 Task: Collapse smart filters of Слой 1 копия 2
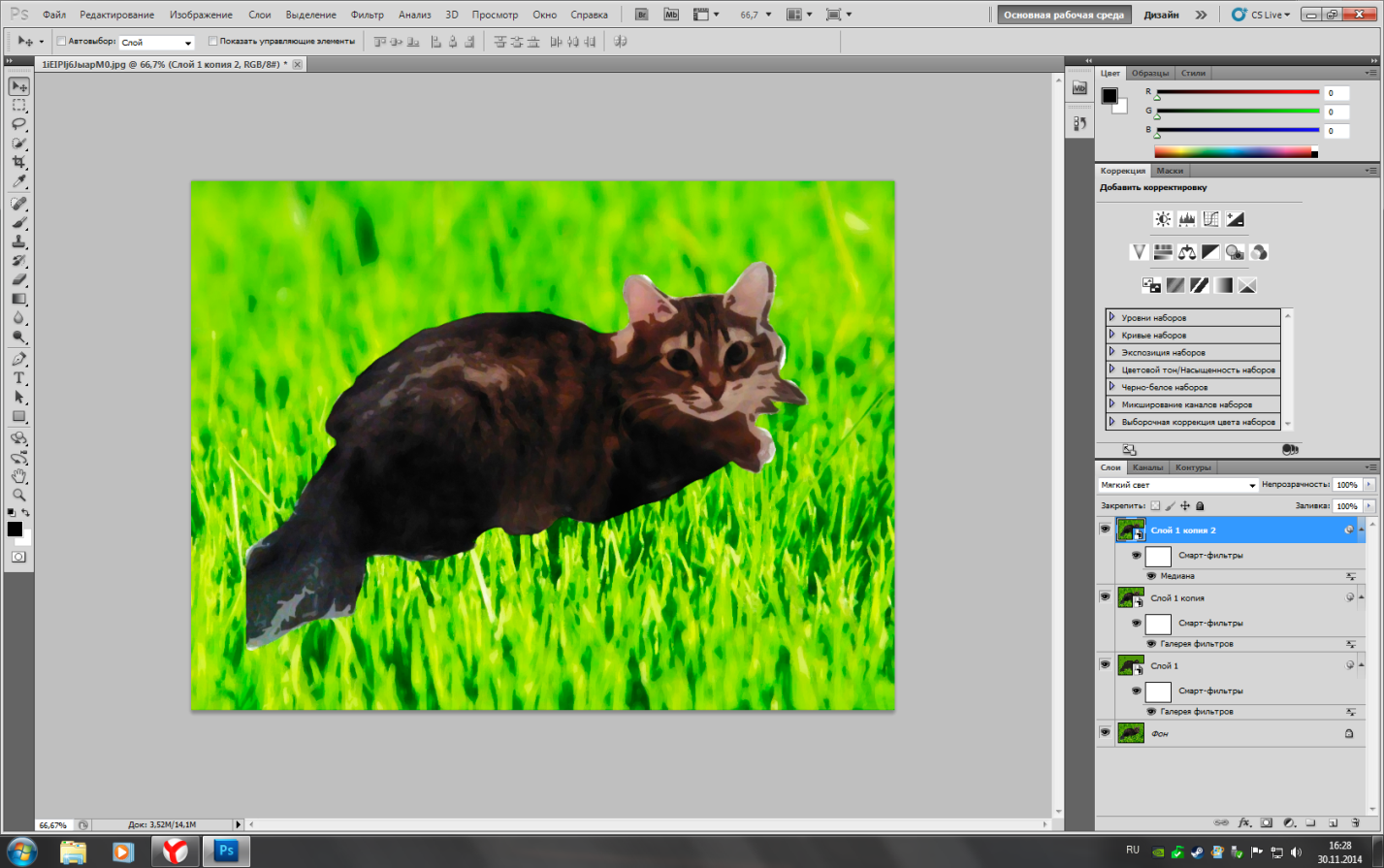1362,530
